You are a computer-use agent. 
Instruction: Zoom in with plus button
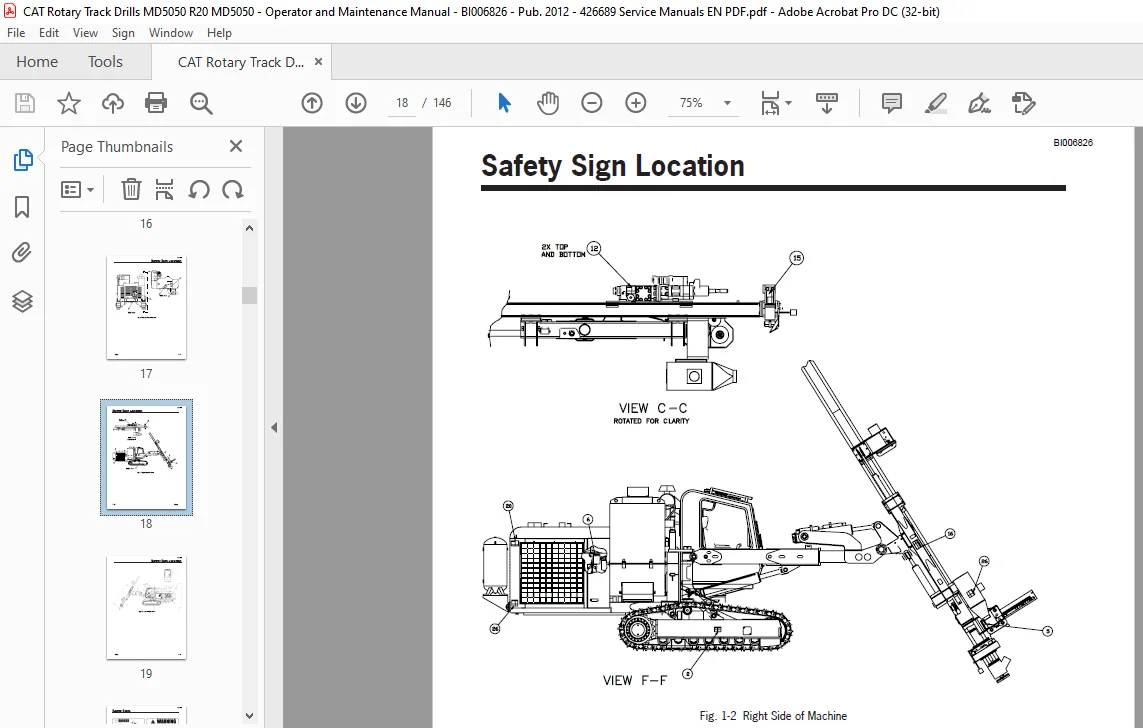[636, 103]
